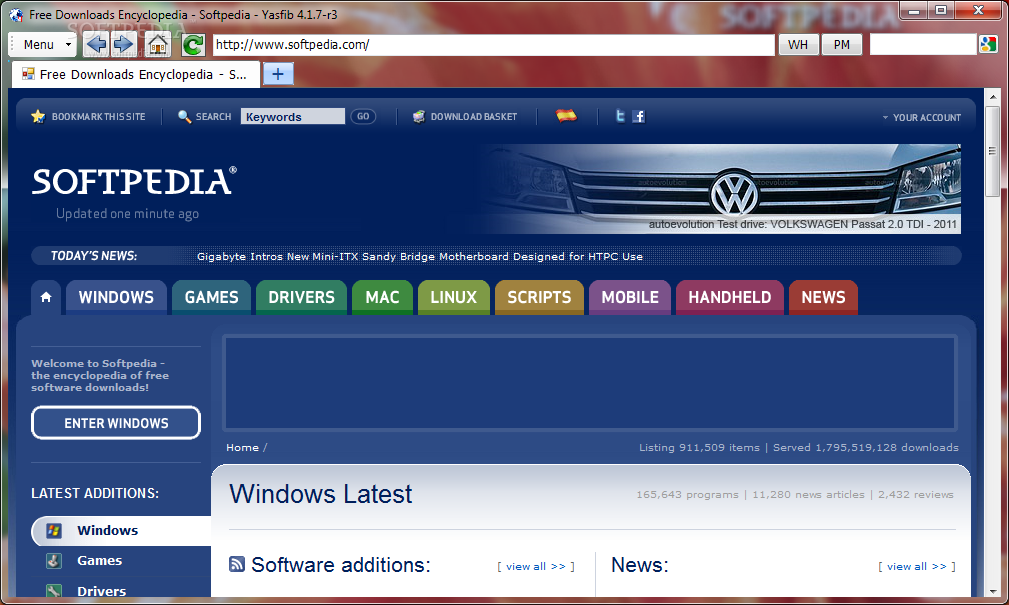Click '2,432 reviews' text
The image size is (1009, 605).
916,494
